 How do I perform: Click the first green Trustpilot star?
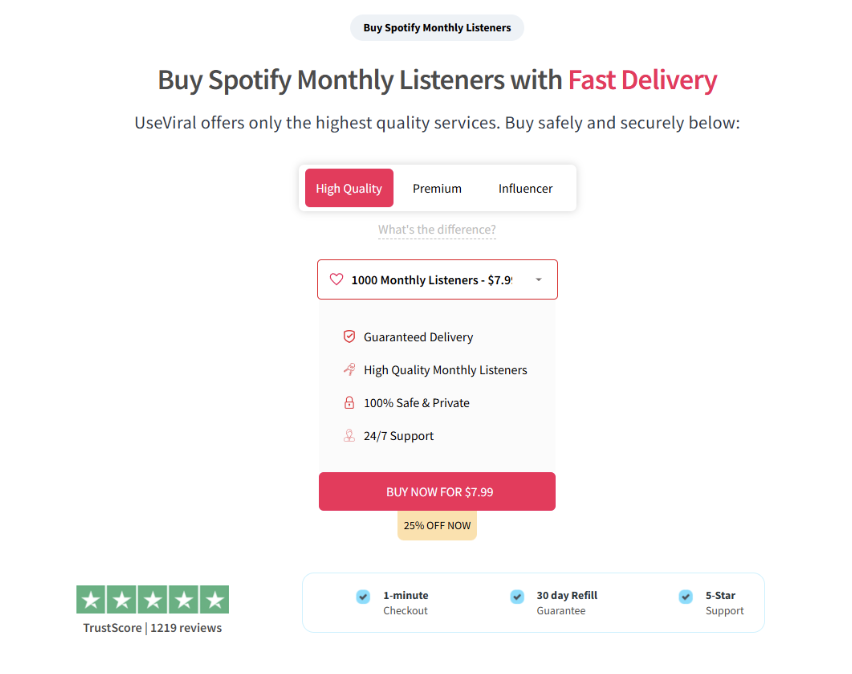pos(91,599)
